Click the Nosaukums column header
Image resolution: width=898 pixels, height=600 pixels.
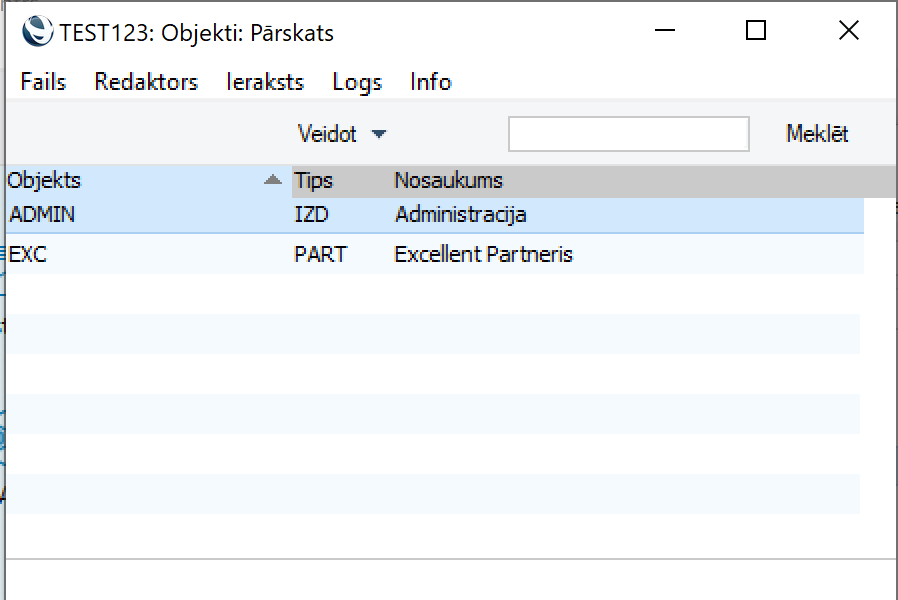[x=448, y=181]
